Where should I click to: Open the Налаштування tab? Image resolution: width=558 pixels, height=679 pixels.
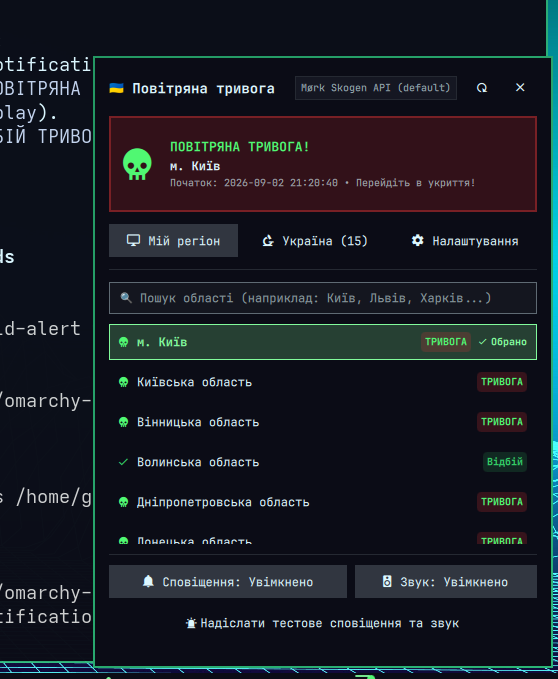click(x=464, y=240)
